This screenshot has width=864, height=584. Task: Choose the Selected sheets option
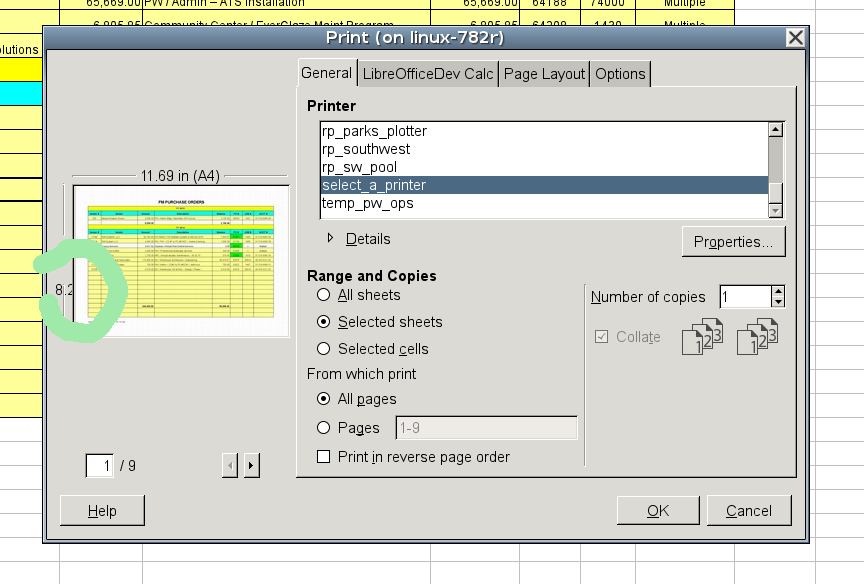[x=323, y=322]
